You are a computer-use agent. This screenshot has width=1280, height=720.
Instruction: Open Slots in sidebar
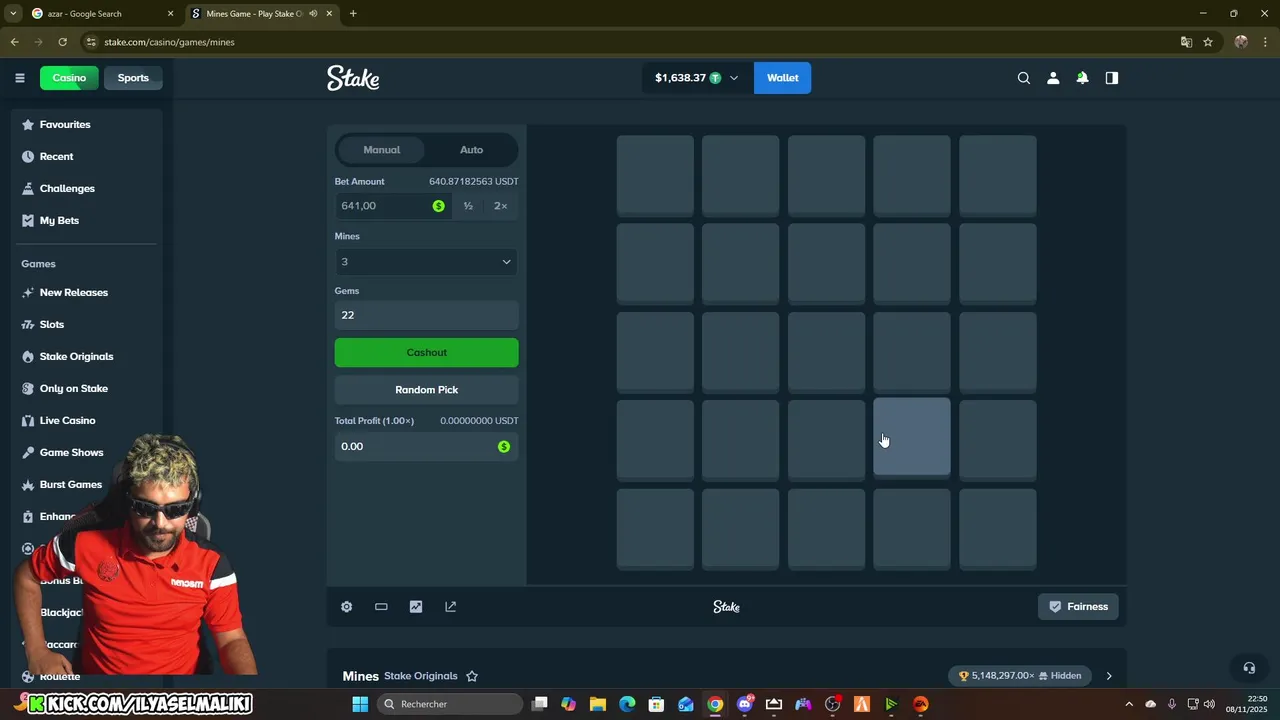tap(51, 325)
